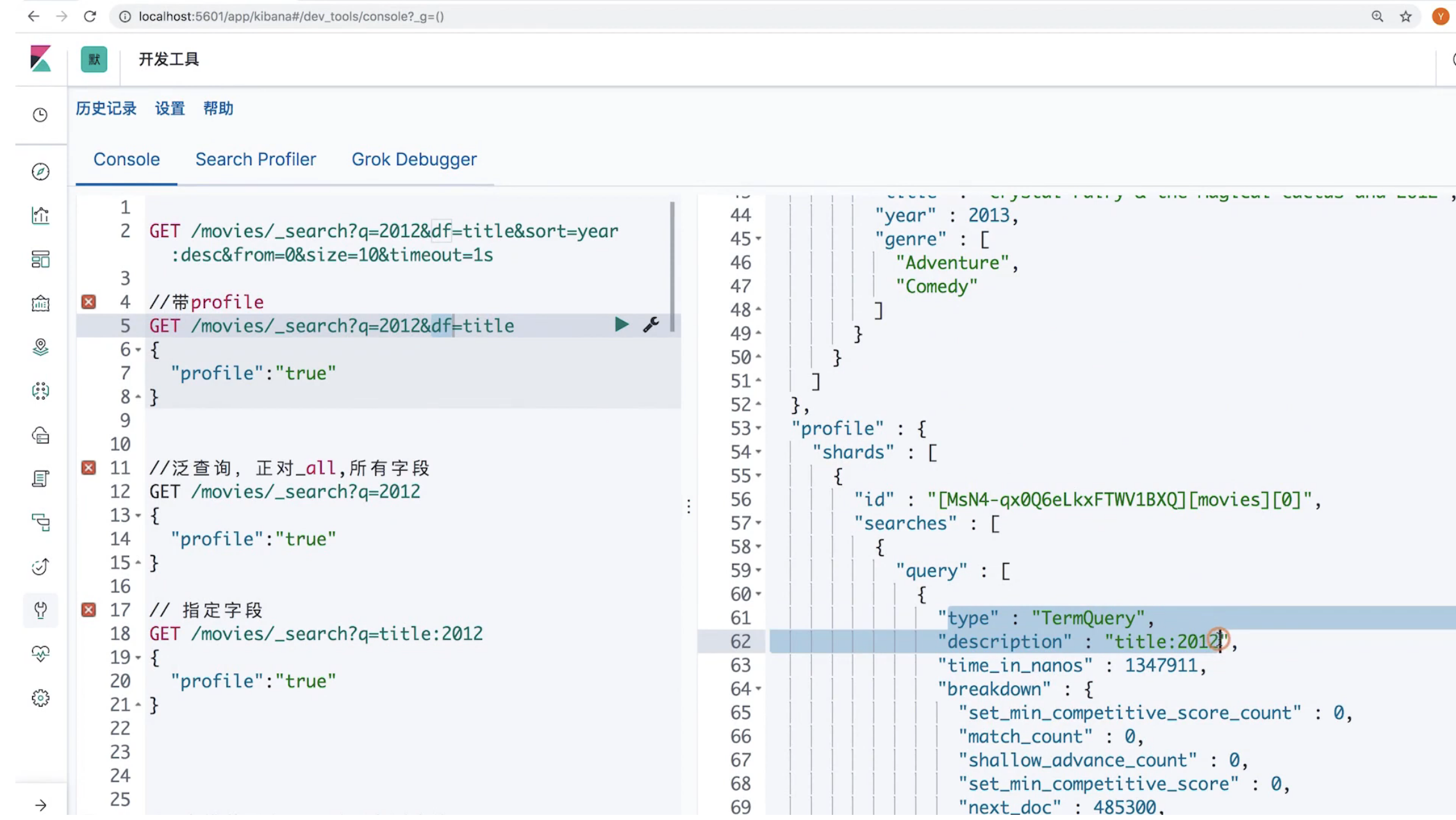Open 历史记录 history link
This screenshot has height=820, width=1456.
coord(106,108)
